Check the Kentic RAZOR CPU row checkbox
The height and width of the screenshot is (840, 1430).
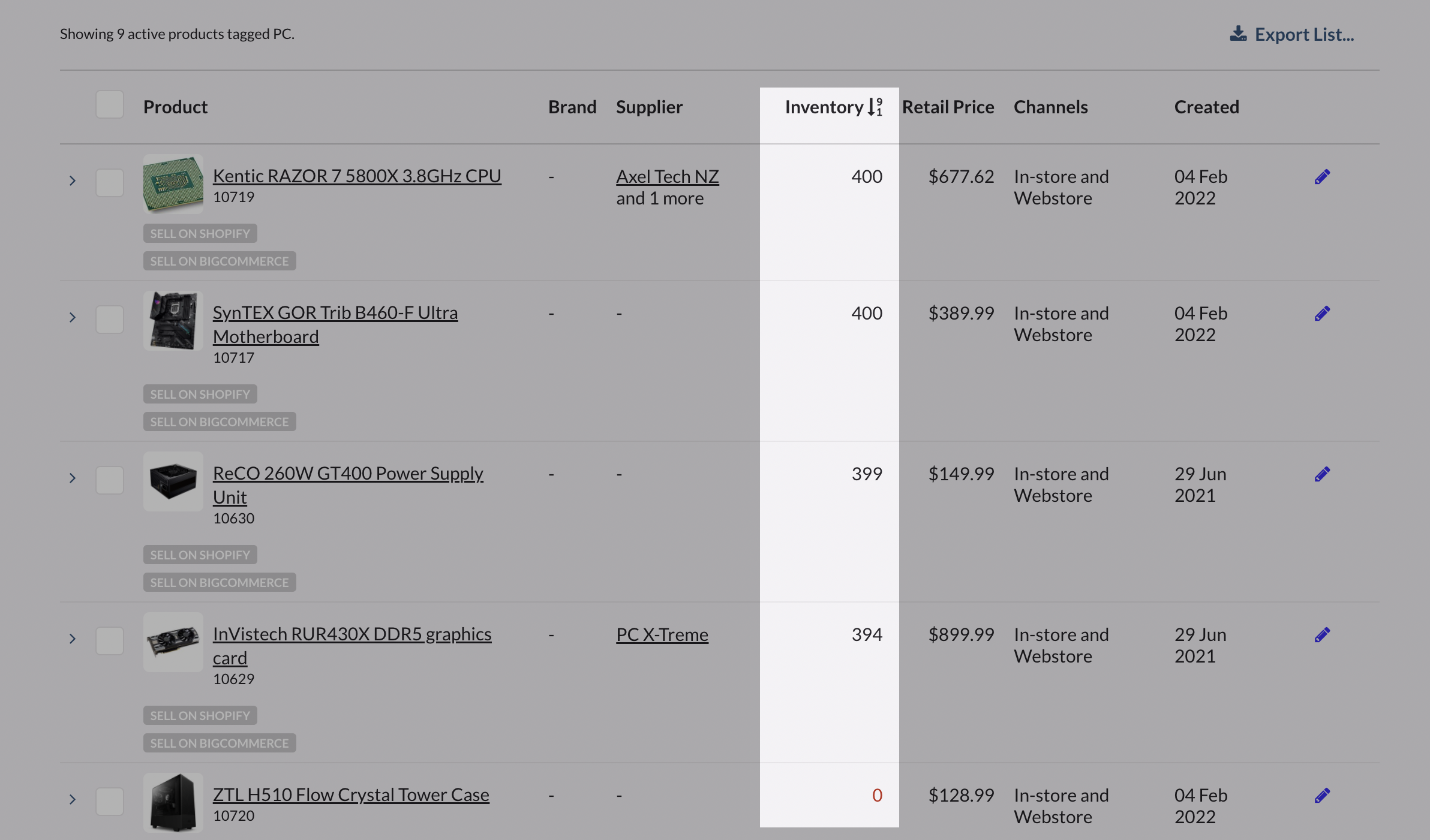point(110,183)
